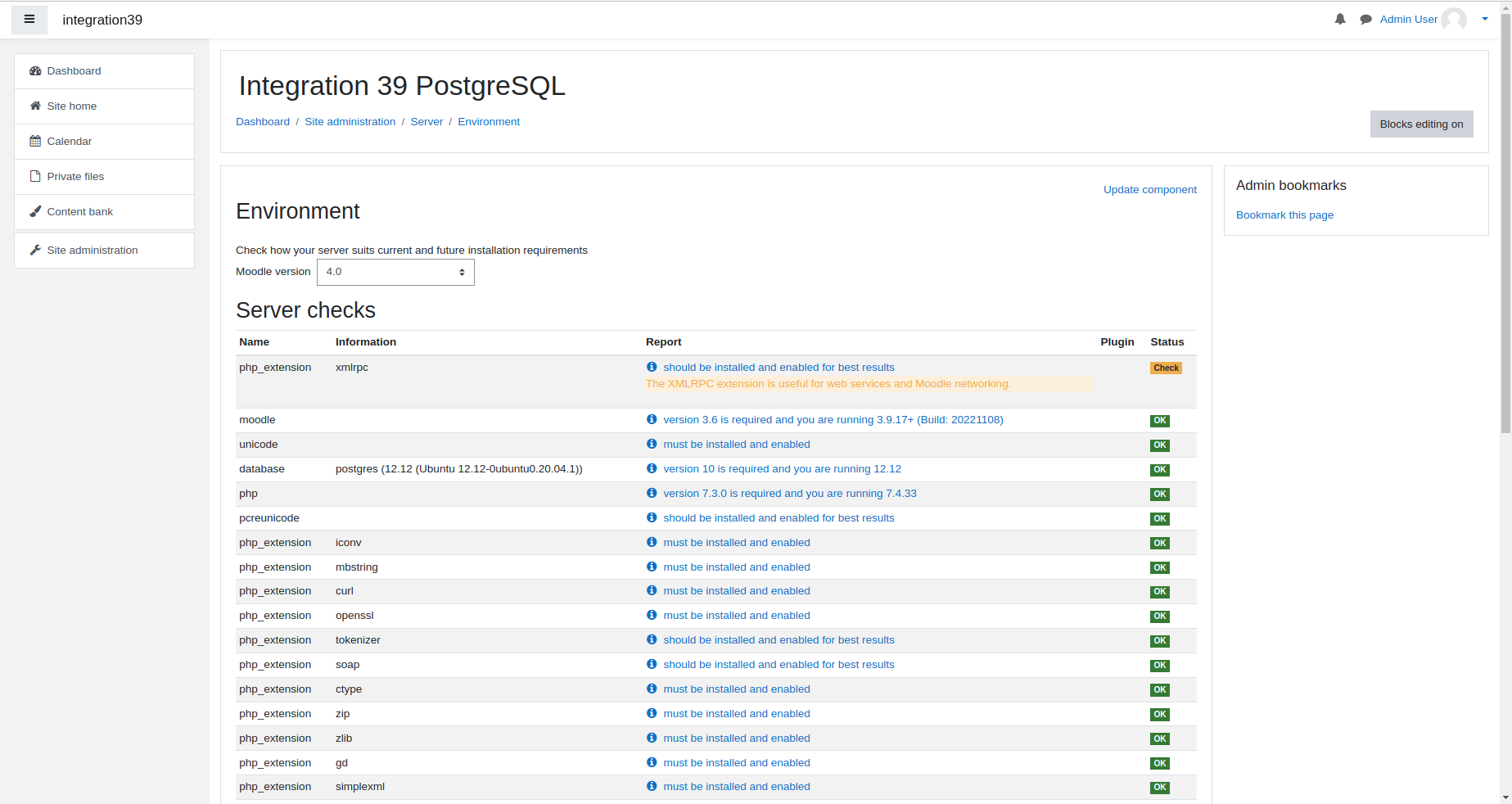This screenshot has width=1512, height=804.
Task: Click the XMLRPC extension warning message text
Action: [828, 384]
